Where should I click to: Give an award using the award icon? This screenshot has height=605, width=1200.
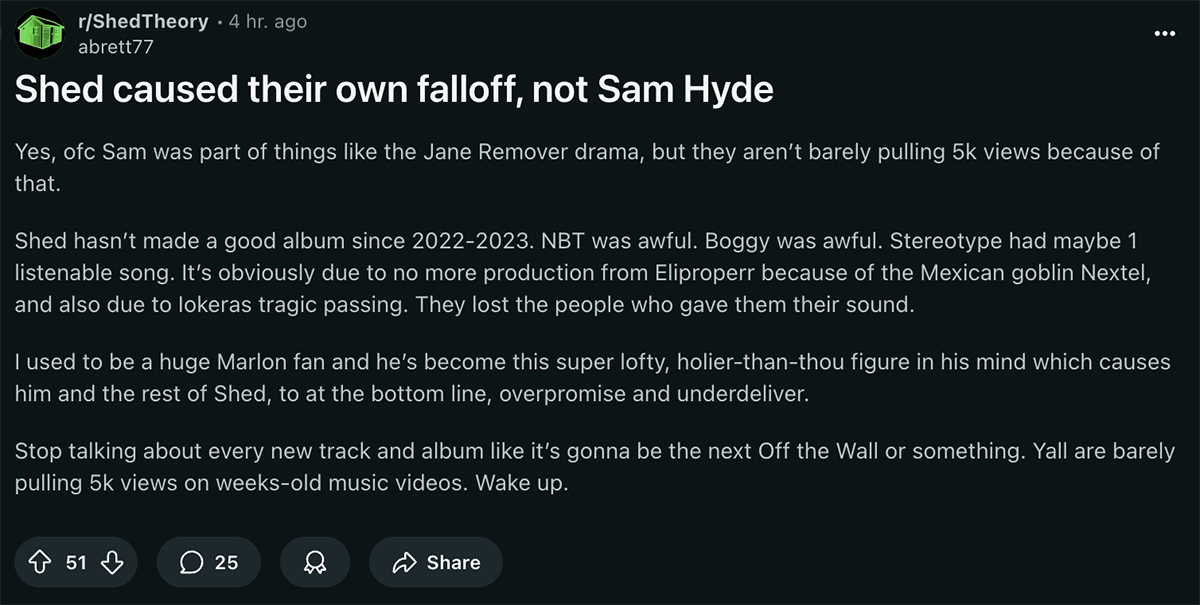click(315, 563)
